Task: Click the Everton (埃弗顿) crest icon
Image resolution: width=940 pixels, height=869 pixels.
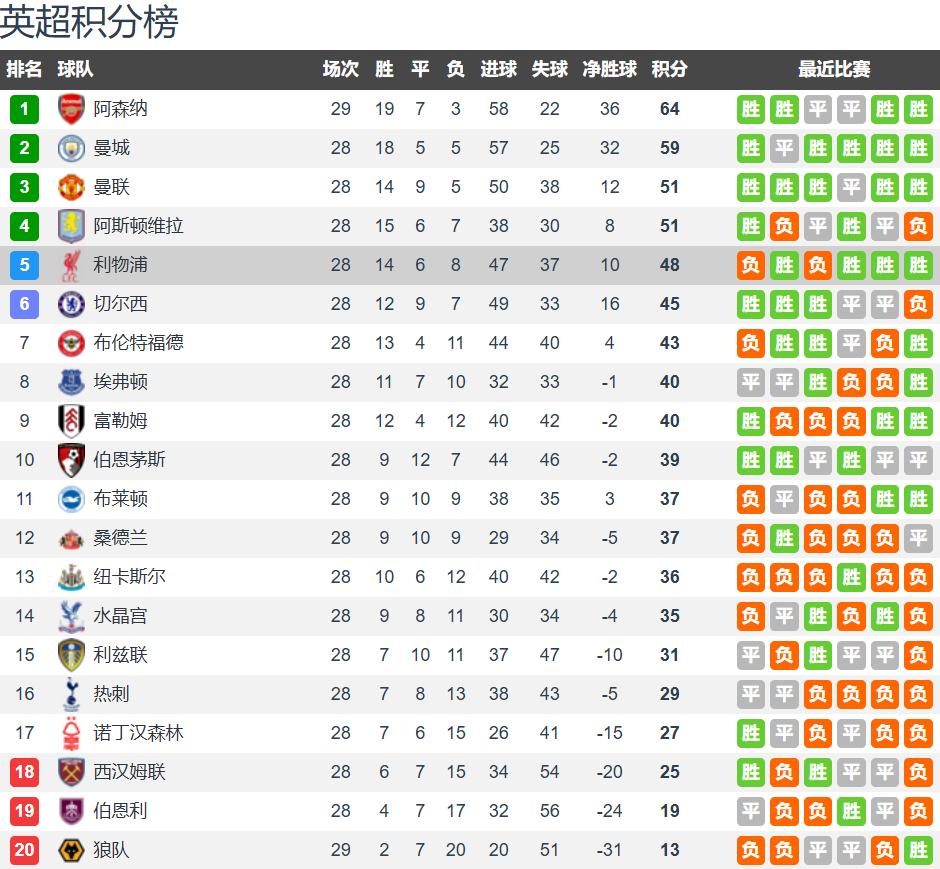Action: click(71, 382)
